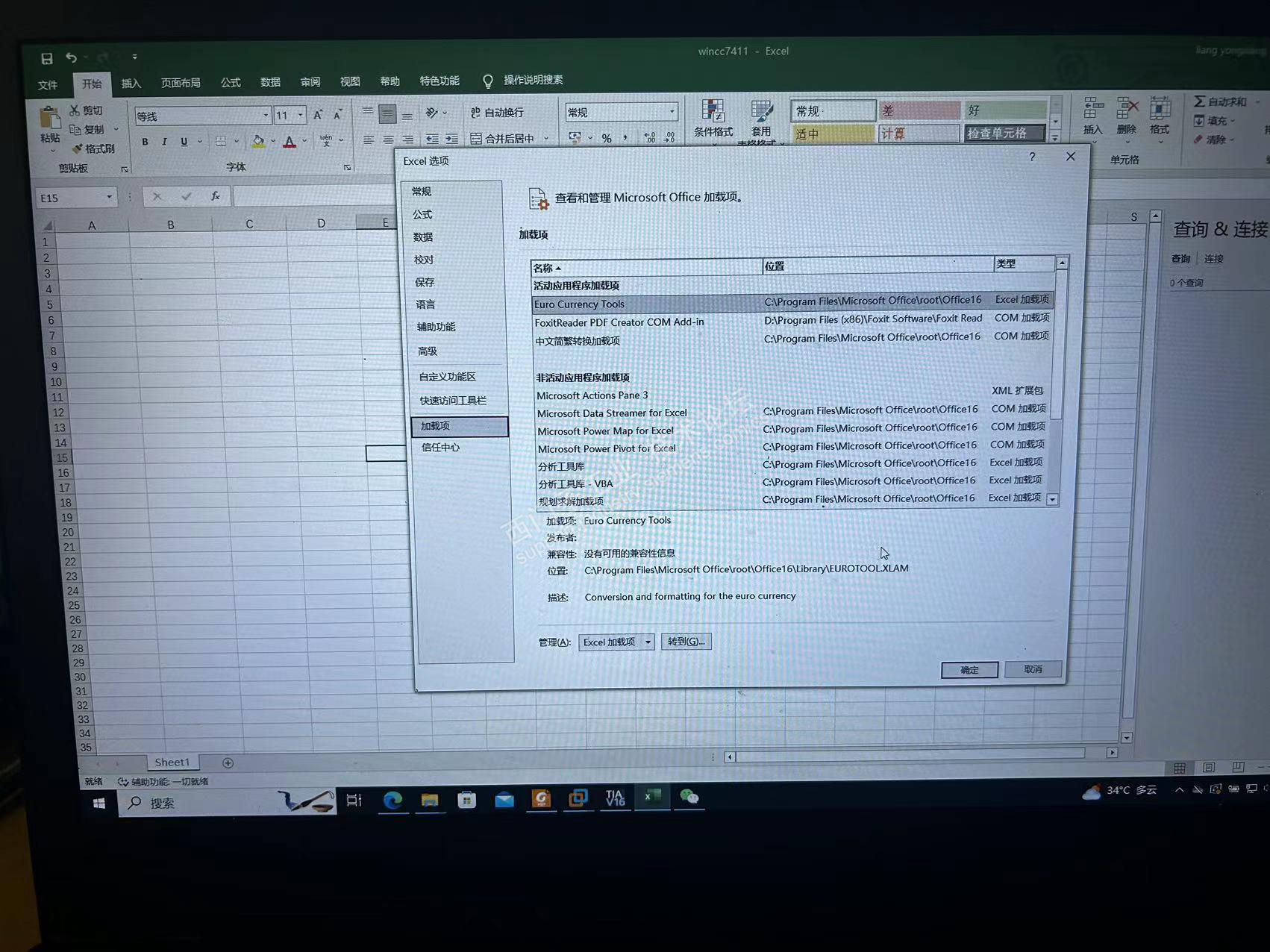Viewport: 1270px width, 952px height.
Task: Select the 分析工具库 - VBA add-in row
Action: coord(791,483)
